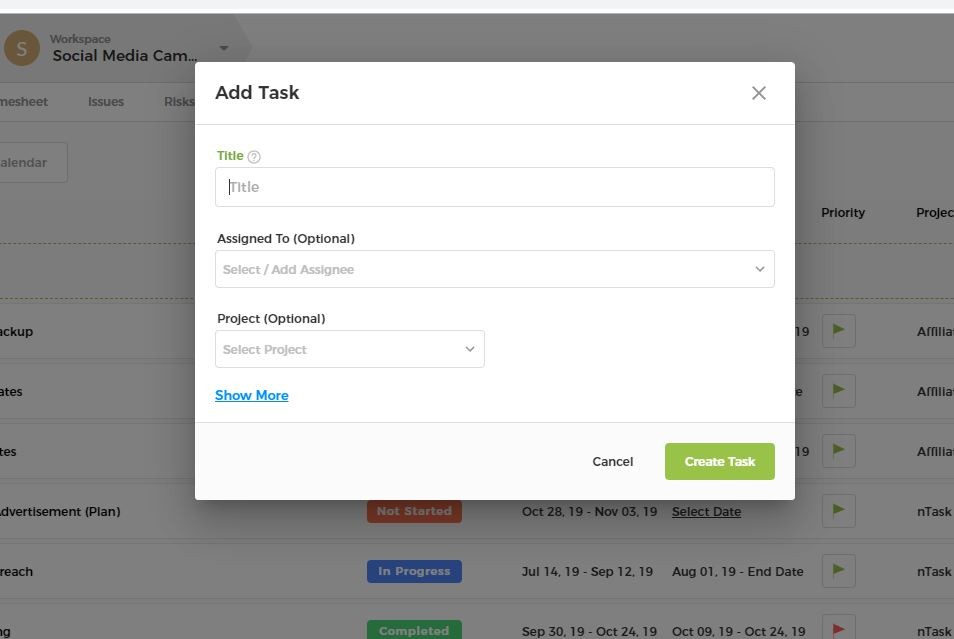This screenshot has width=954, height=639.
Task: Switch to the Issues tab
Action: pos(105,101)
